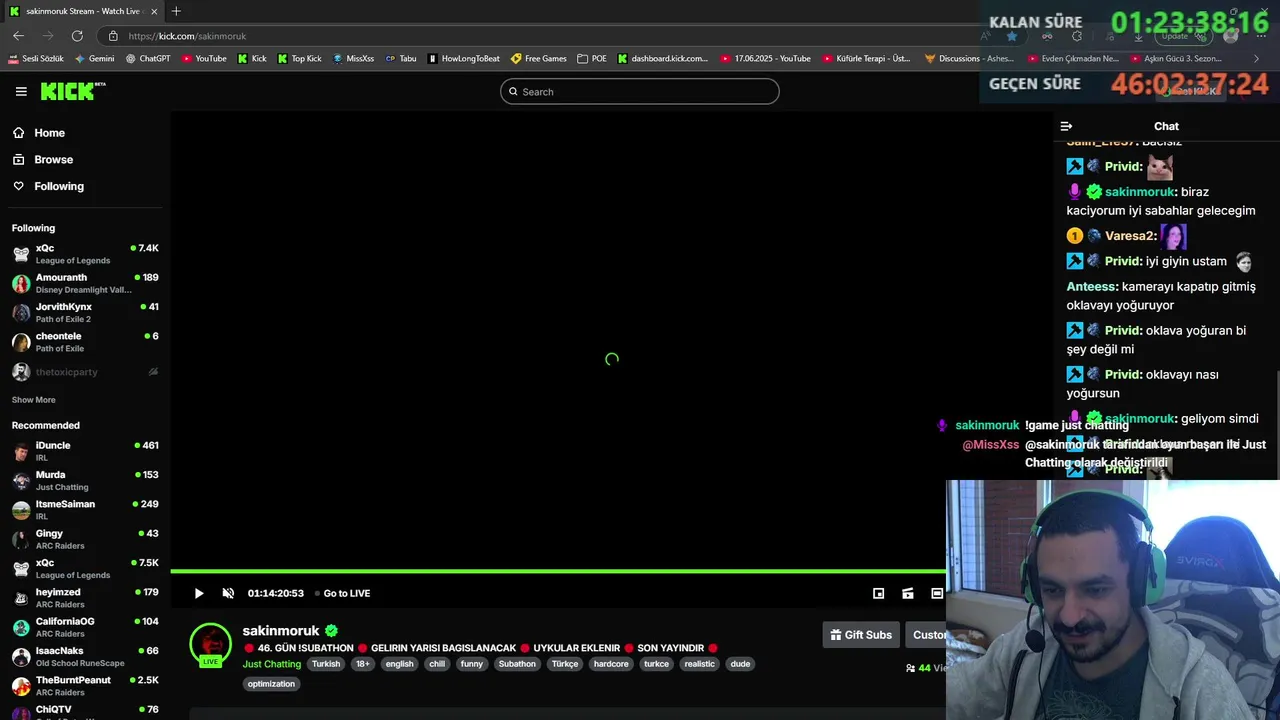Select the Turkish tag
Screen dimensions: 1280x720
click(326, 664)
